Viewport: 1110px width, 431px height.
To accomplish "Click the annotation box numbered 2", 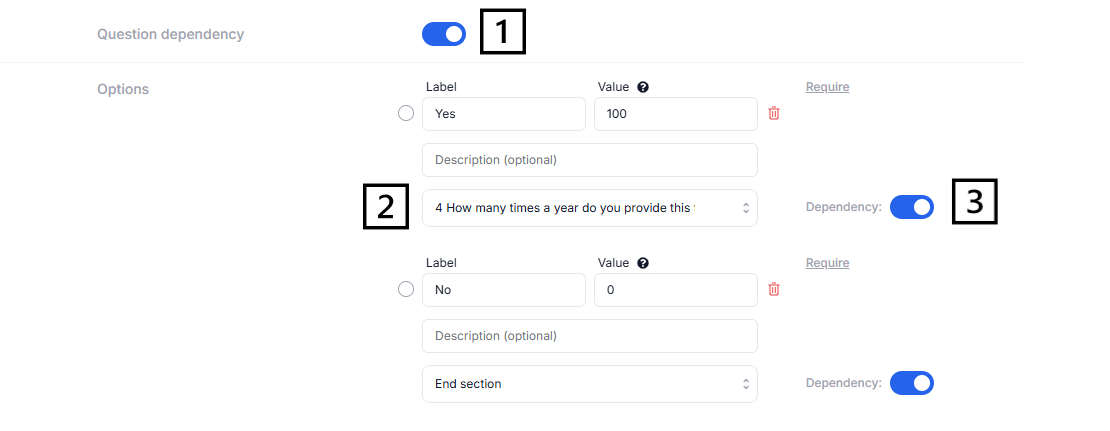I will coord(385,206).
